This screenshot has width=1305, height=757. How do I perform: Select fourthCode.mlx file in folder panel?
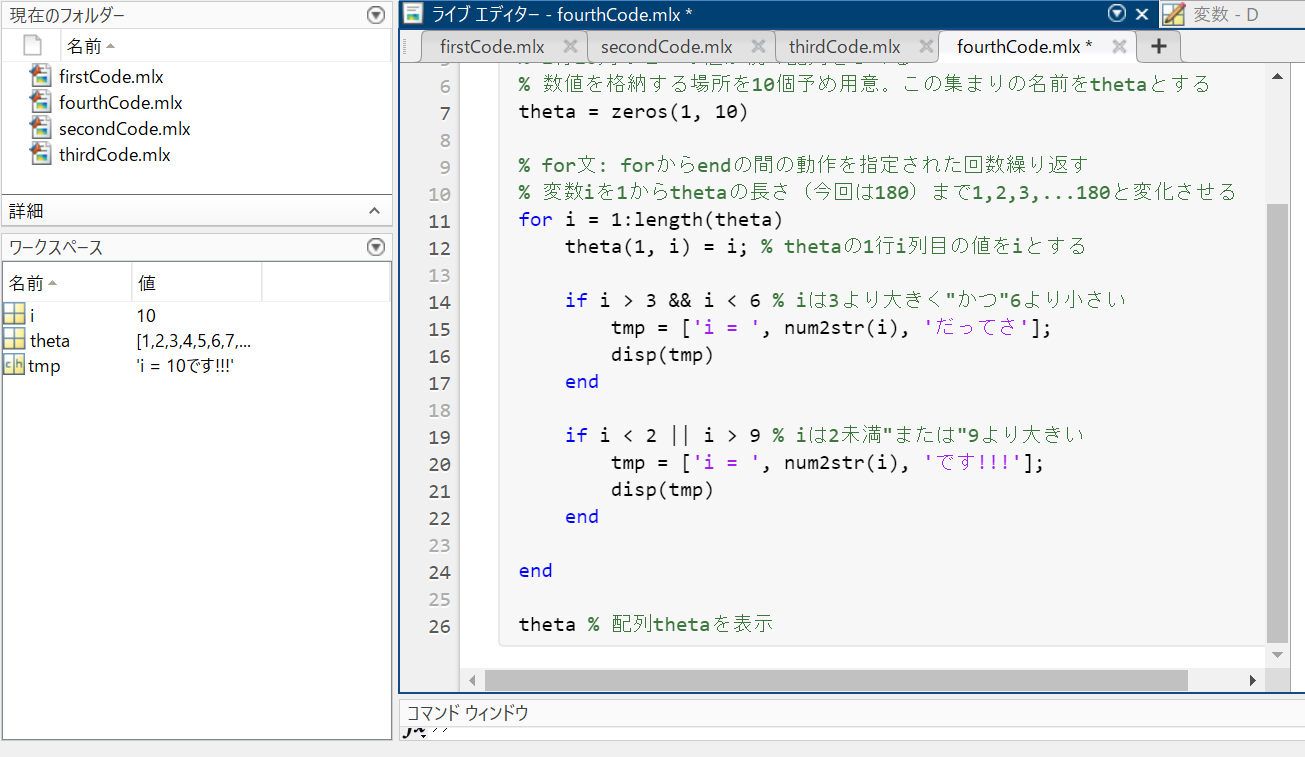pos(120,103)
